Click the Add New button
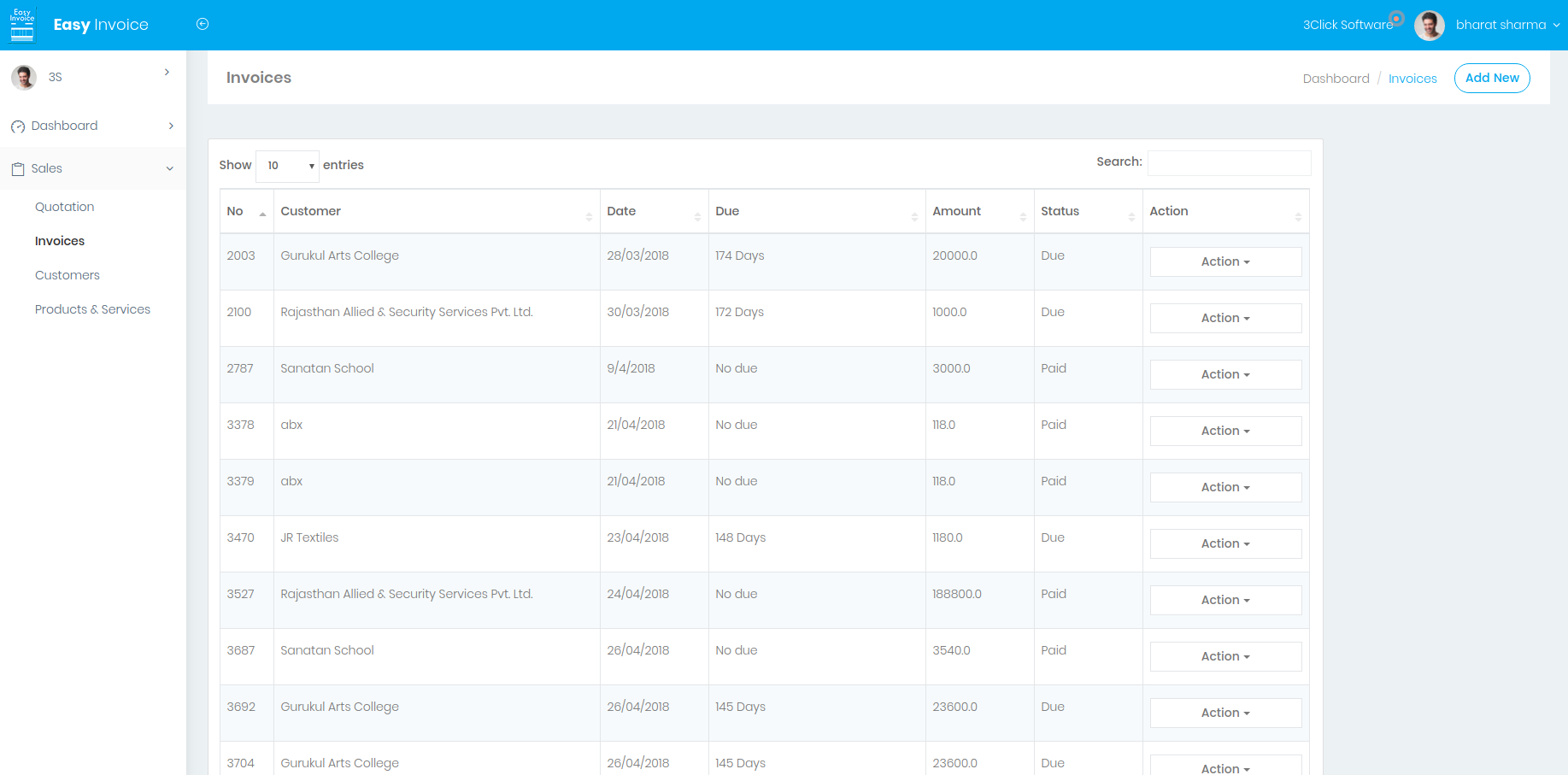Image resolution: width=1568 pixels, height=775 pixels. click(x=1492, y=78)
